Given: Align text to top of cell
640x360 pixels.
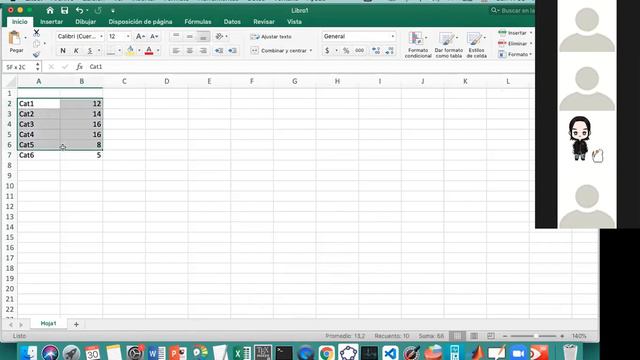Looking at the screenshot, I should pos(176,36).
